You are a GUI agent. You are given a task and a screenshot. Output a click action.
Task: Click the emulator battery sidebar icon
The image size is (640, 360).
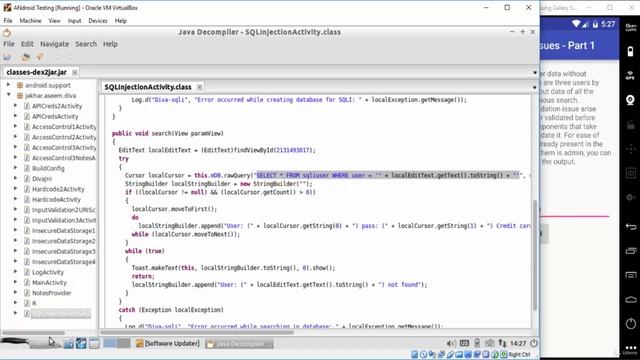pyautogui.click(x=631, y=51)
